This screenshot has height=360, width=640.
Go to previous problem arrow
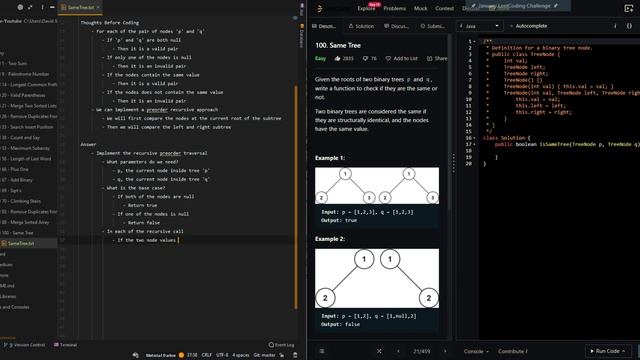[x=398, y=351]
